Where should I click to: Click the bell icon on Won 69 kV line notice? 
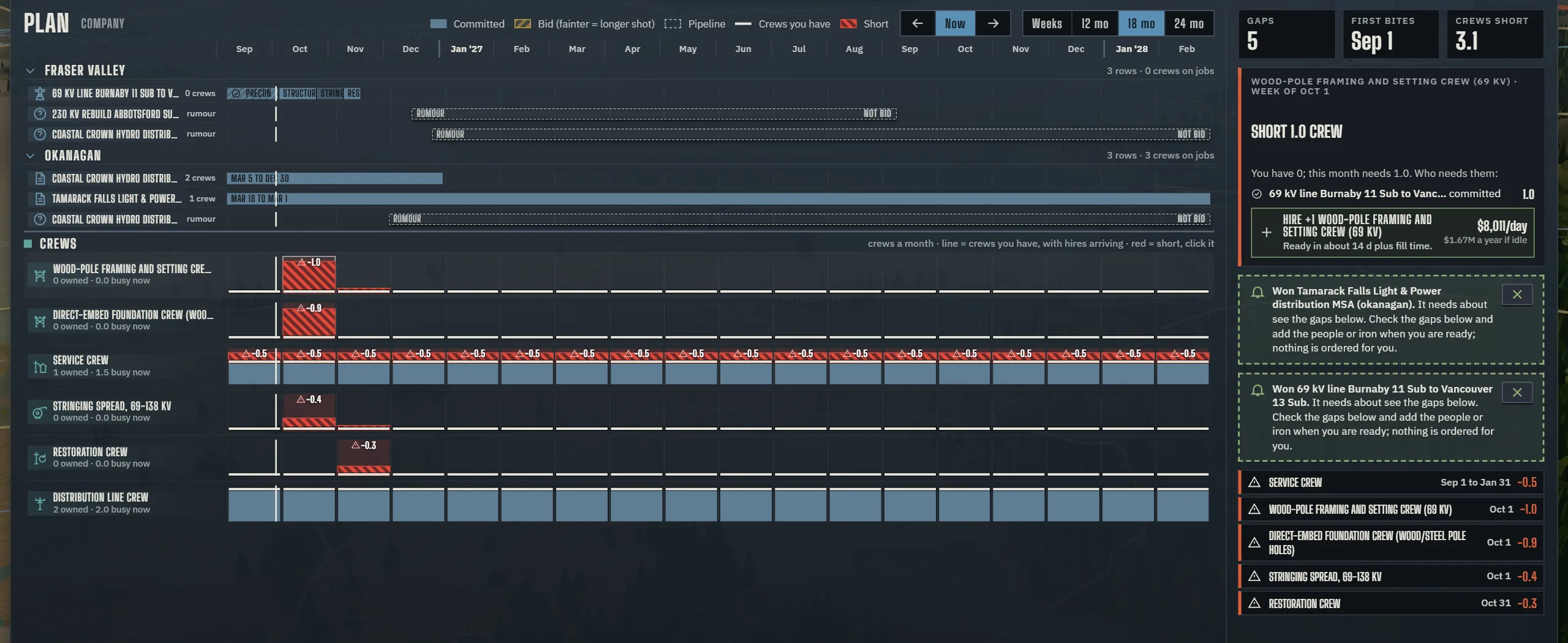(x=1257, y=390)
